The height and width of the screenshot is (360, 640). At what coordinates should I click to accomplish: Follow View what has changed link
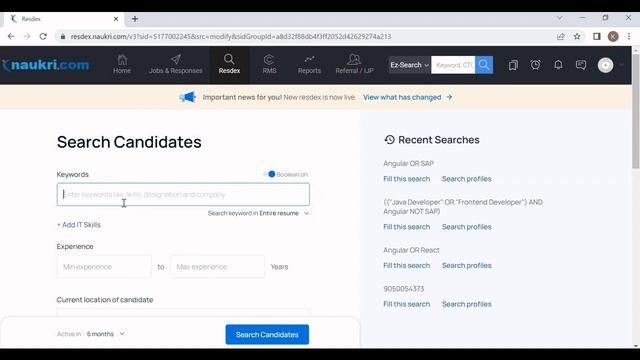coord(407,97)
